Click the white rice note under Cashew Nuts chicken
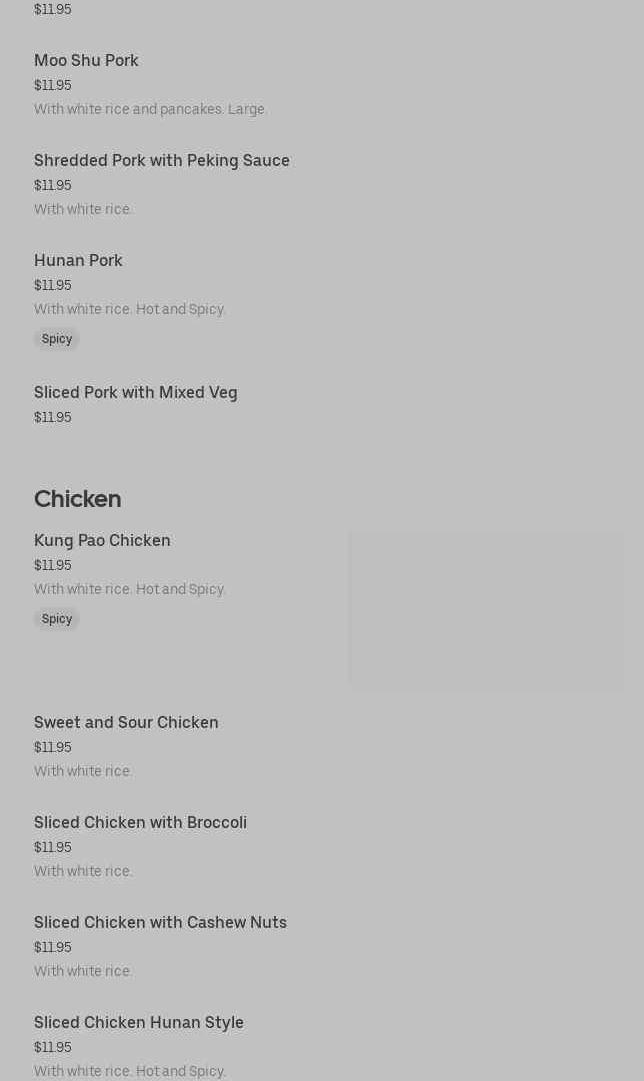The width and height of the screenshot is (644, 1081). (x=82, y=971)
